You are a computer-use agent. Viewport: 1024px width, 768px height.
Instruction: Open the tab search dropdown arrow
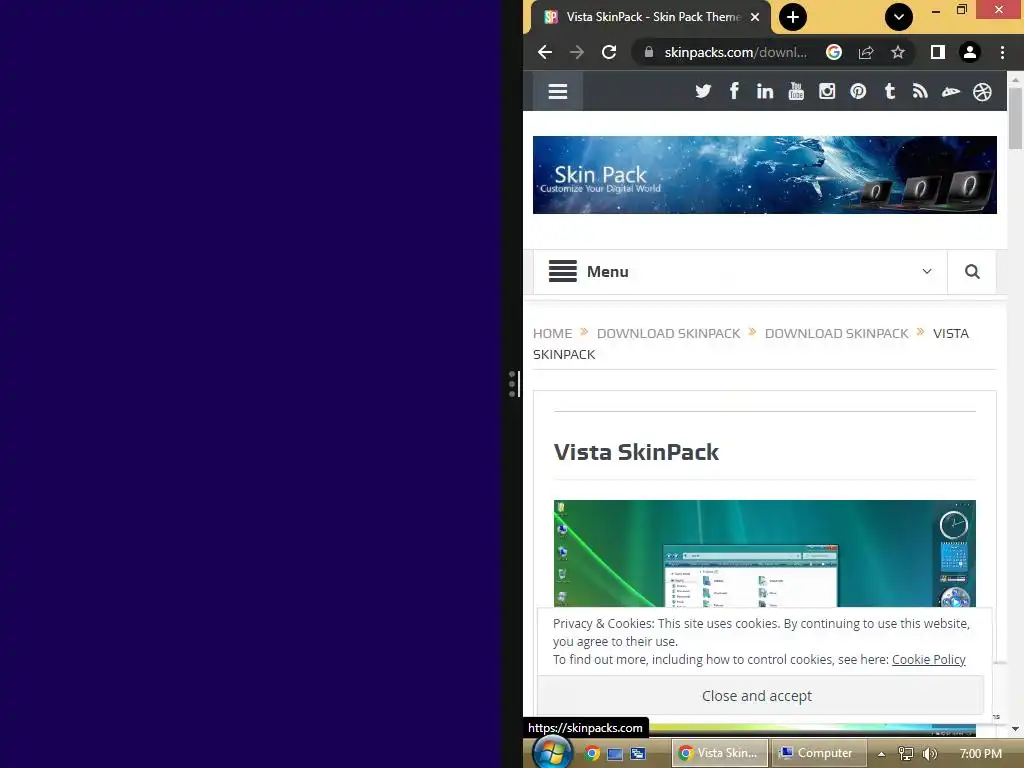point(899,17)
